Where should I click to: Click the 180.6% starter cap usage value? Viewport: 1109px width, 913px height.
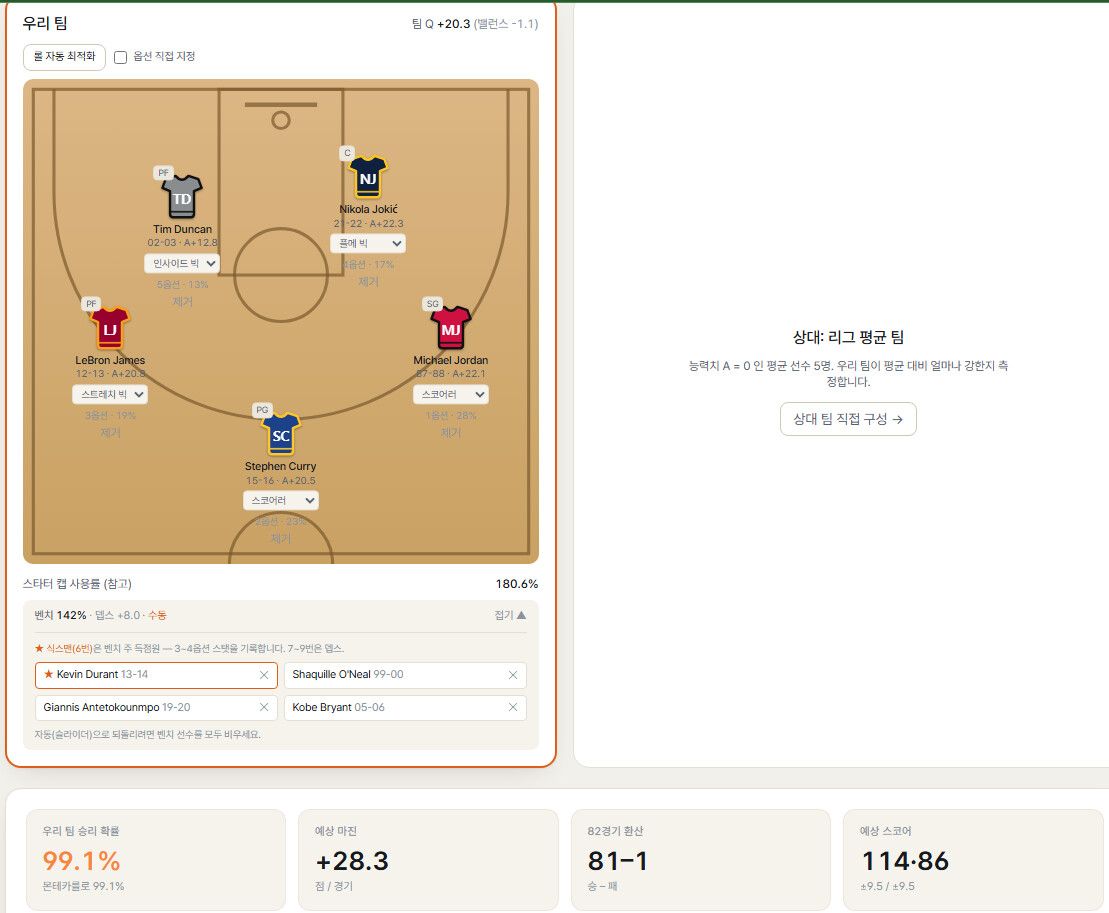pyautogui.click(x=516, y=584)
